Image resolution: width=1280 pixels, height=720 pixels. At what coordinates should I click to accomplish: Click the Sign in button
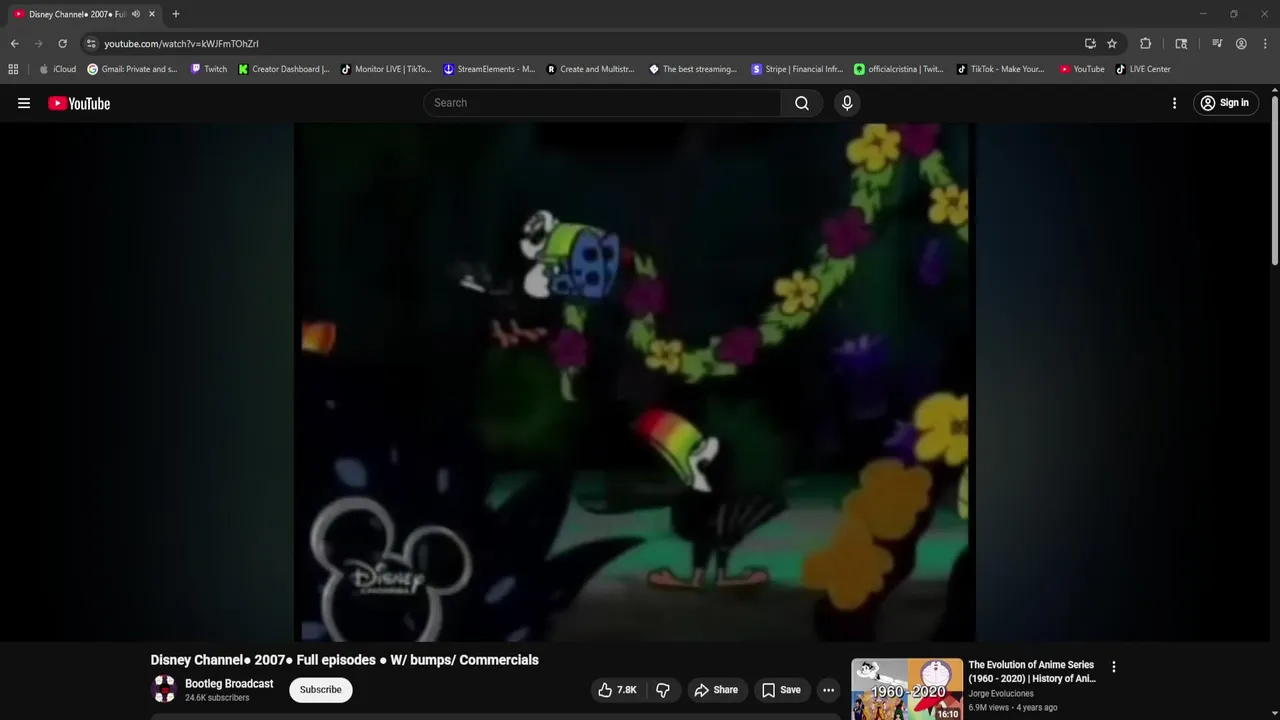coord(1225,103)
